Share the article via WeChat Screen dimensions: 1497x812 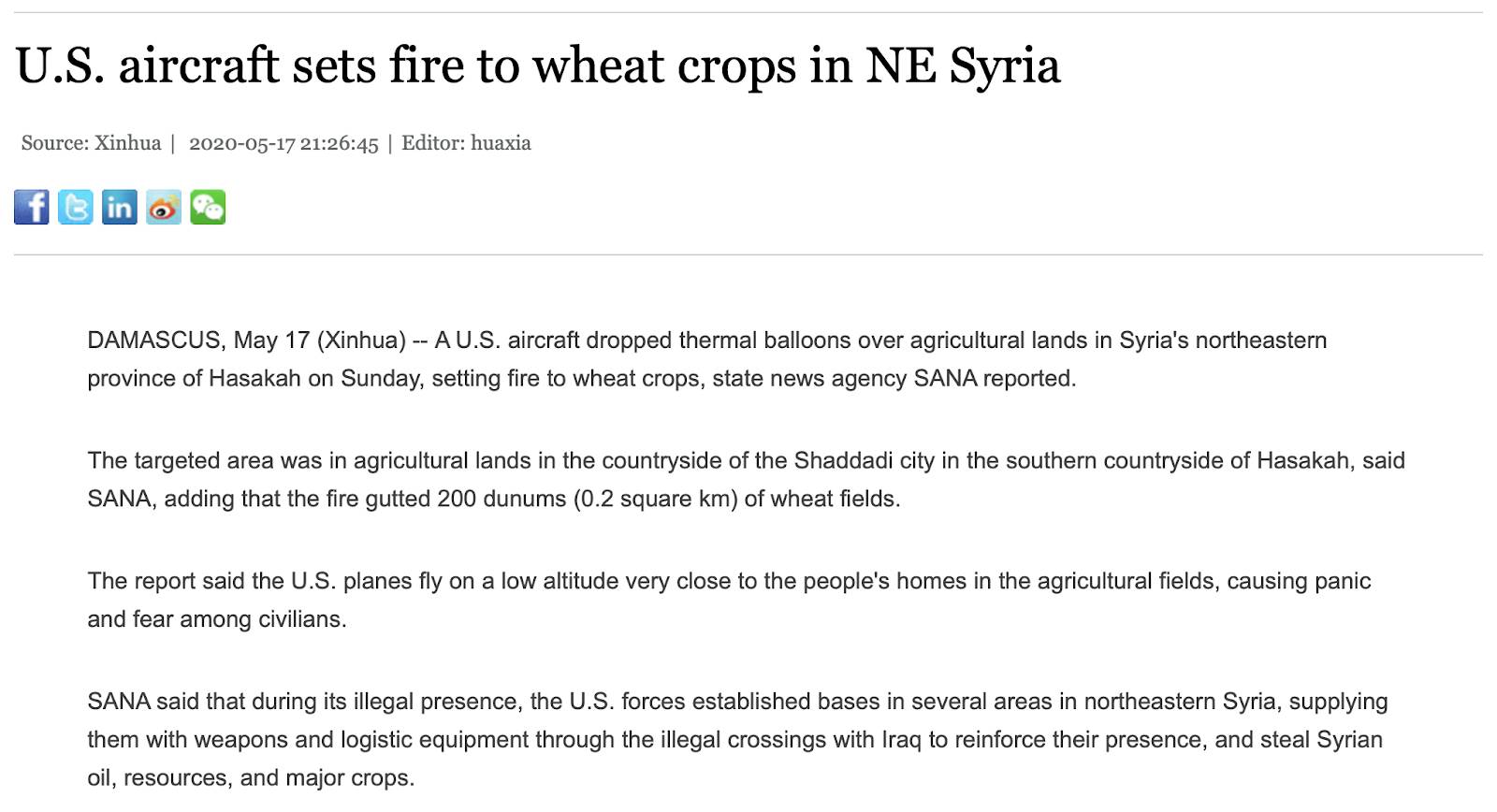click(208, 207)
